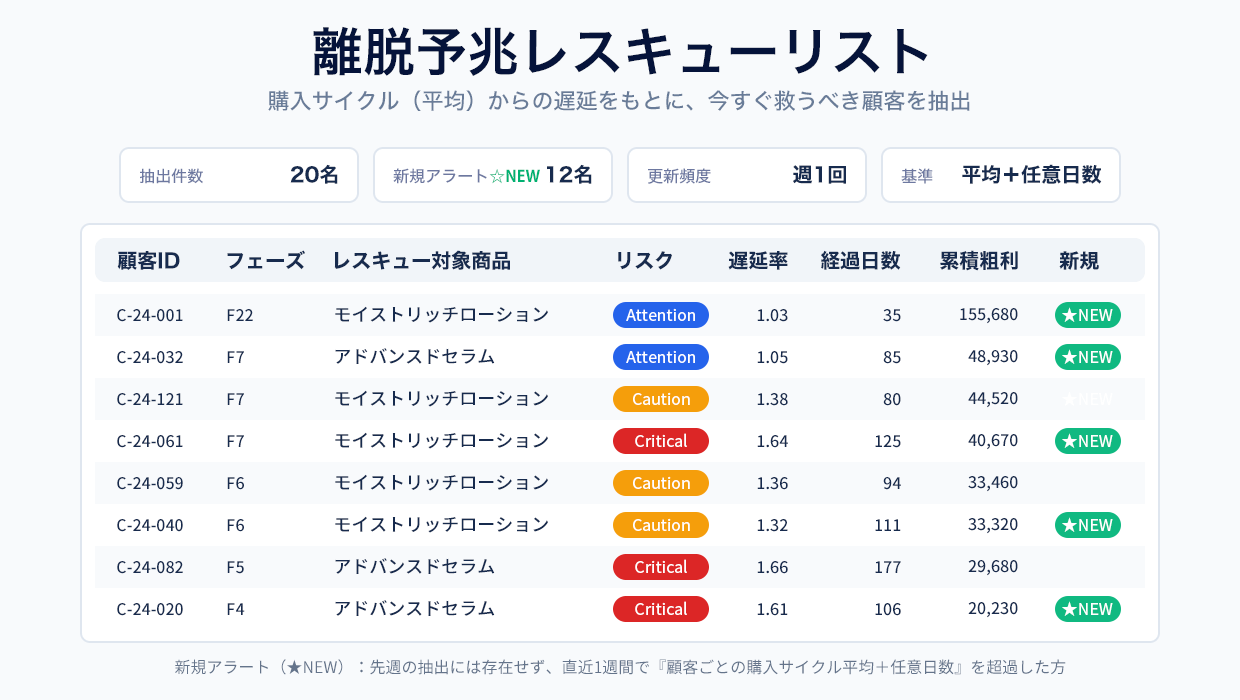Click the ★NEW badge in the C-24-032 row

tap(1087, 357)
